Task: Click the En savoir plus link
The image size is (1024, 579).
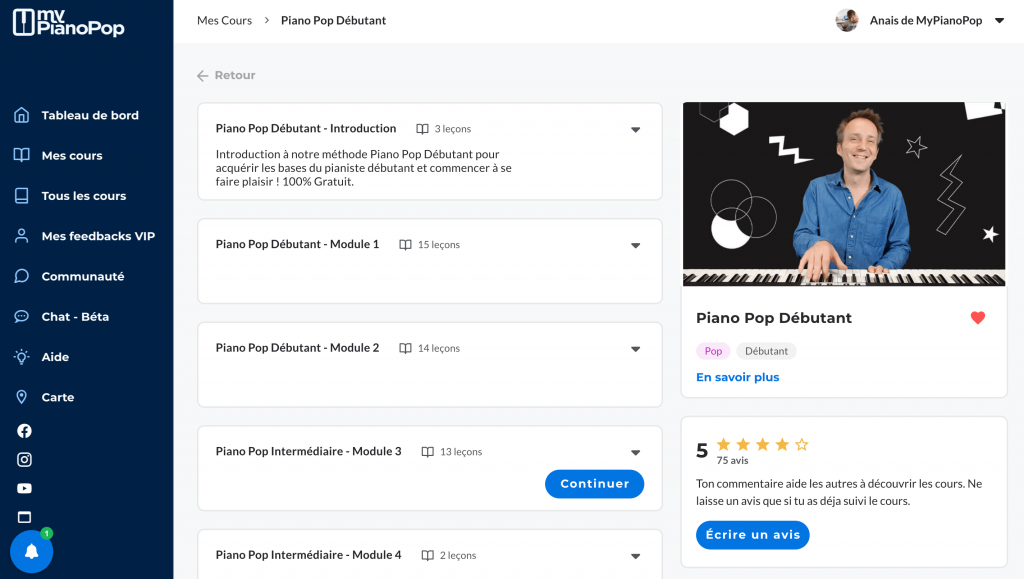Action: click(737, 377)
